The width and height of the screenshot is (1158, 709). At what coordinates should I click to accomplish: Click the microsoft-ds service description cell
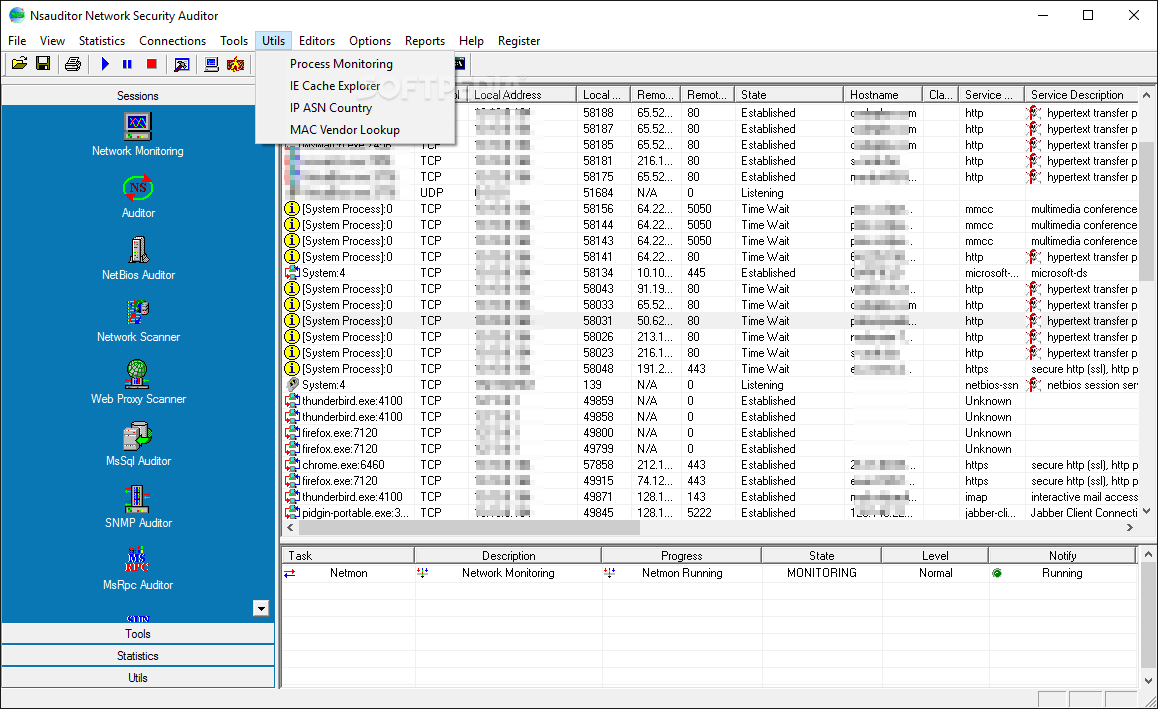[1081, 273]
